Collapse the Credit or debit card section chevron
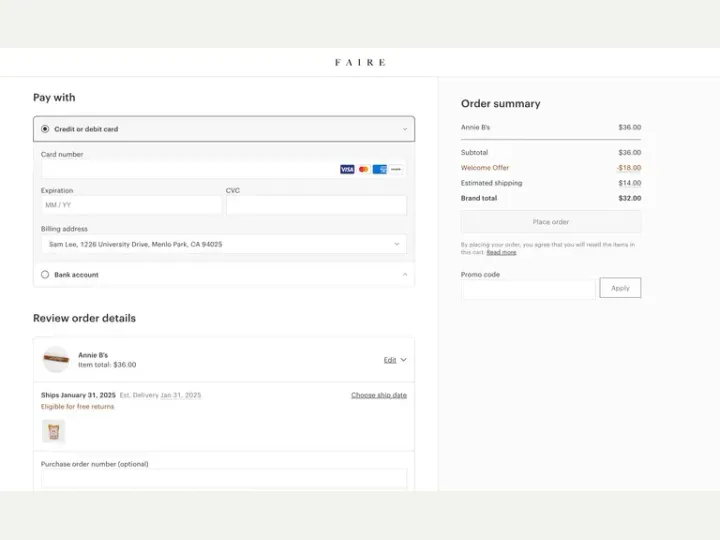720x540 pixels. pyautogui.click(x=405, y=129)
